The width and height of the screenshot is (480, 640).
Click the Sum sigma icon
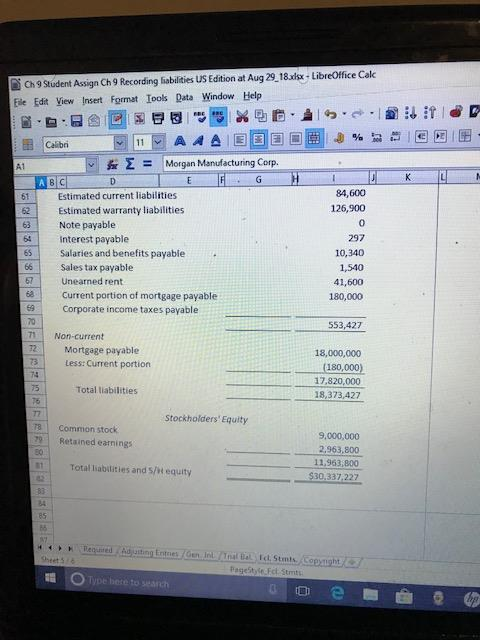click(x=130, y=164)
